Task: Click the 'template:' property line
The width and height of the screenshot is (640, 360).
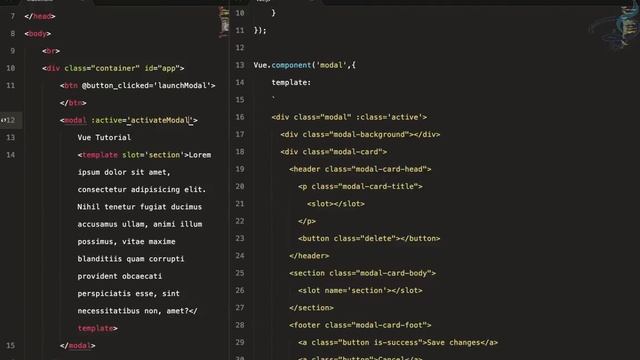Action: (x=291, y=82)
